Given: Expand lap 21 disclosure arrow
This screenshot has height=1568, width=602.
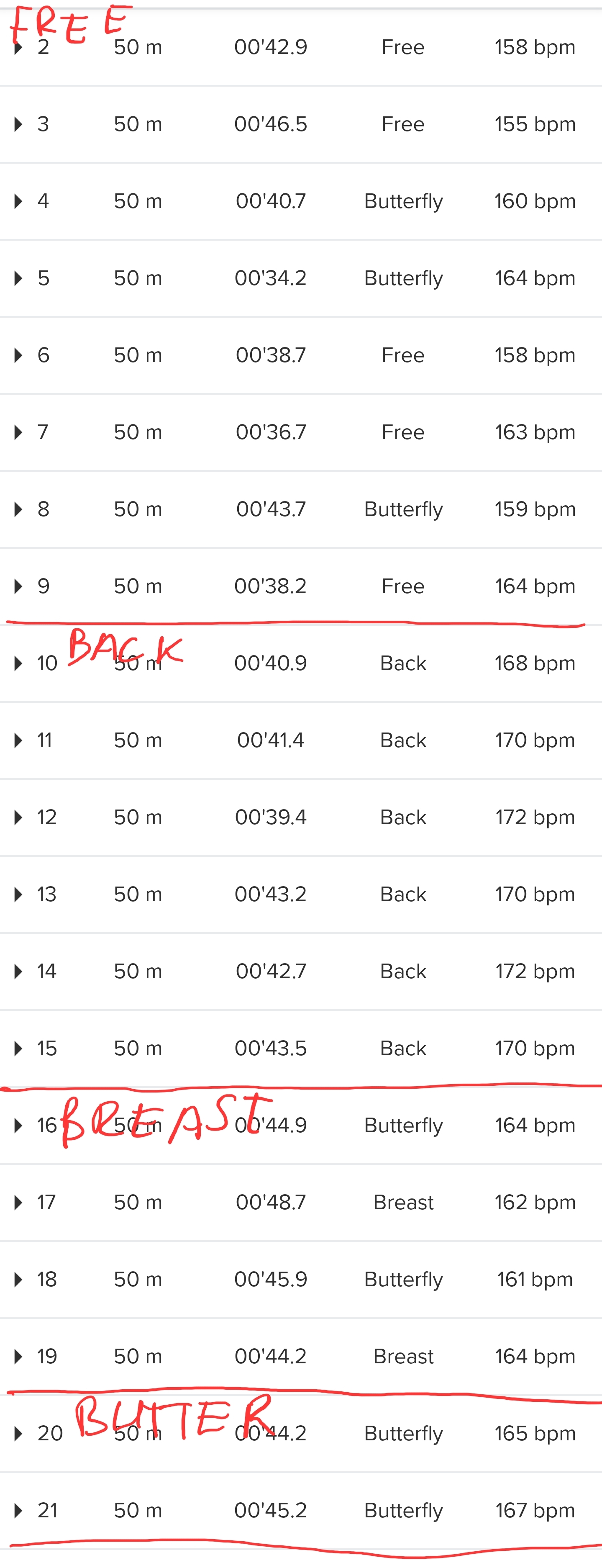Looking at the screenshot, I should pyautogui.click(x=18, y=1510).
